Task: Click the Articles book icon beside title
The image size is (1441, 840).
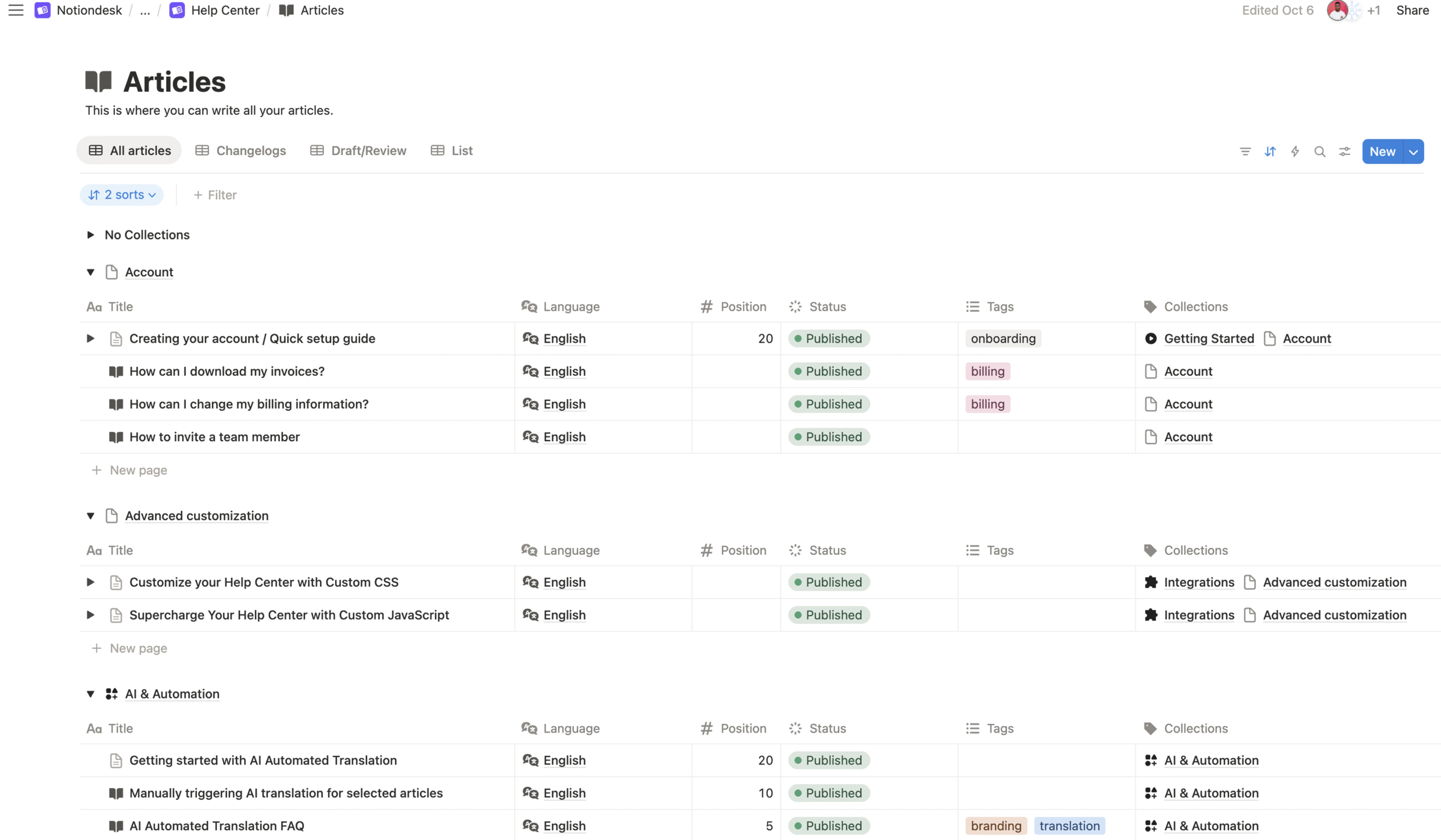Action: pos(99,81)
